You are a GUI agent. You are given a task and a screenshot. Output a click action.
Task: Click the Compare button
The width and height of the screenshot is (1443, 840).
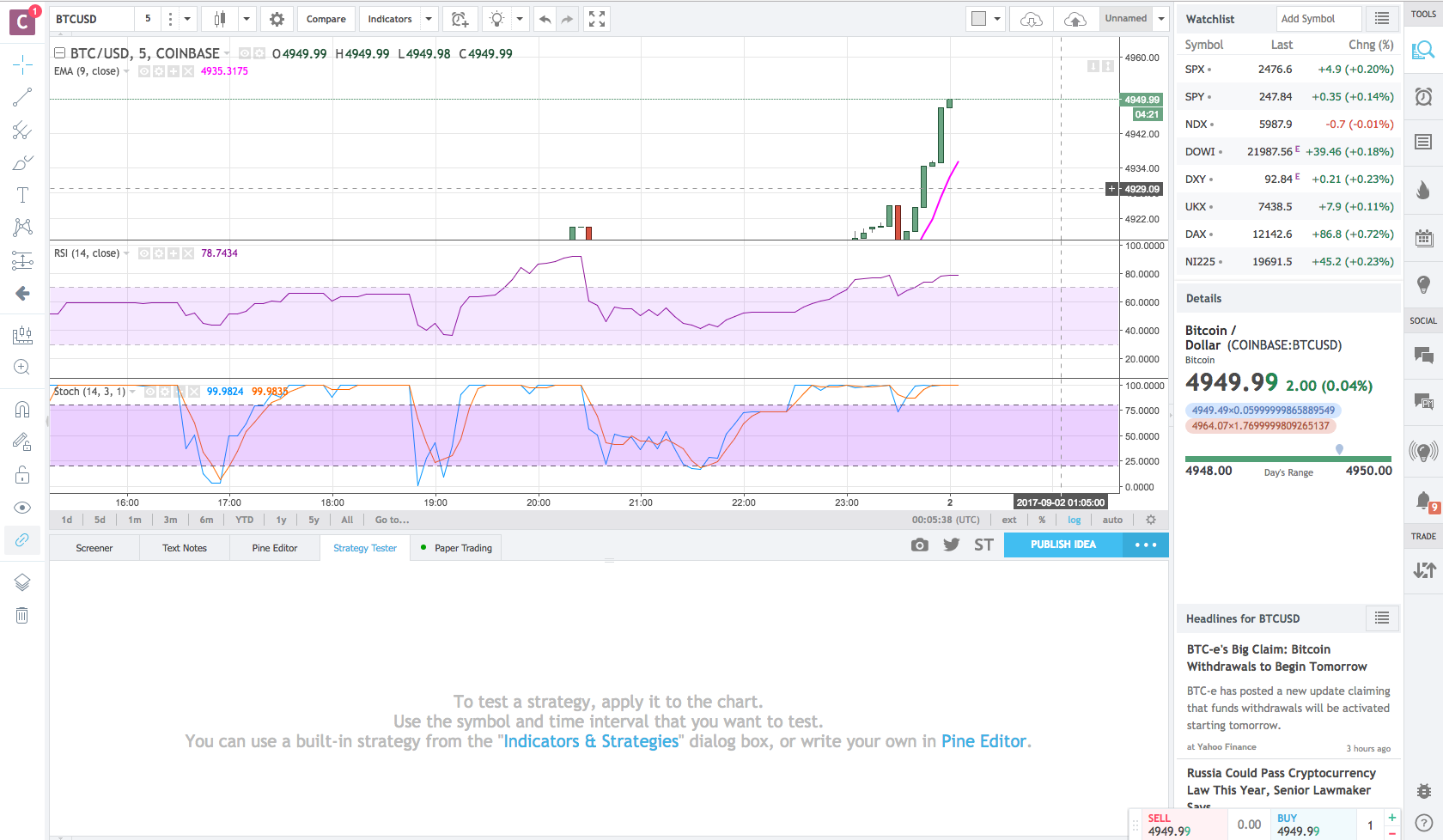coord(326,19)
